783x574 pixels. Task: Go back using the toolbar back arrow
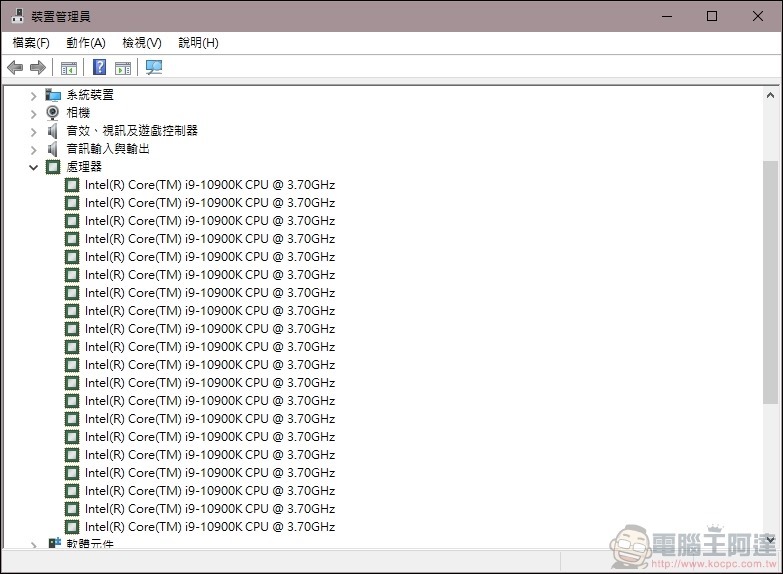15,67
